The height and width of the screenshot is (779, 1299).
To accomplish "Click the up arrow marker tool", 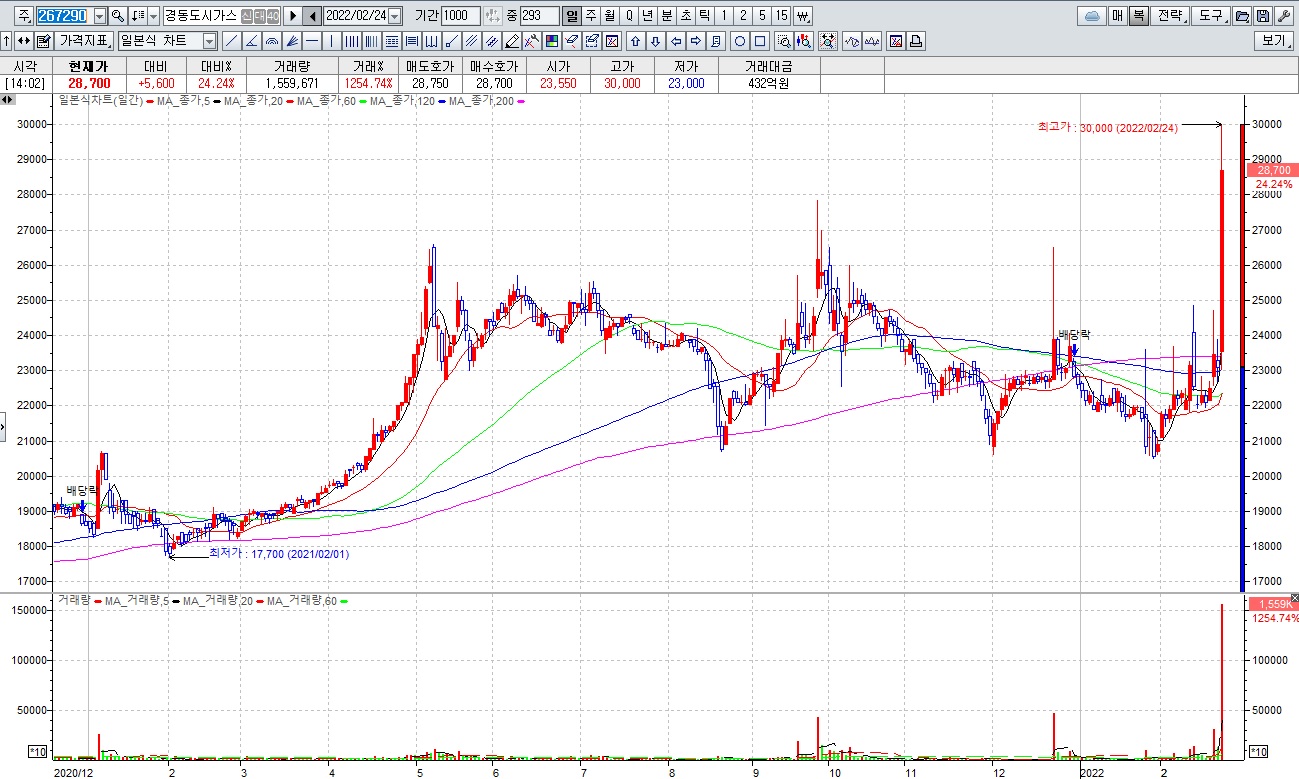I will click(635, 41).
